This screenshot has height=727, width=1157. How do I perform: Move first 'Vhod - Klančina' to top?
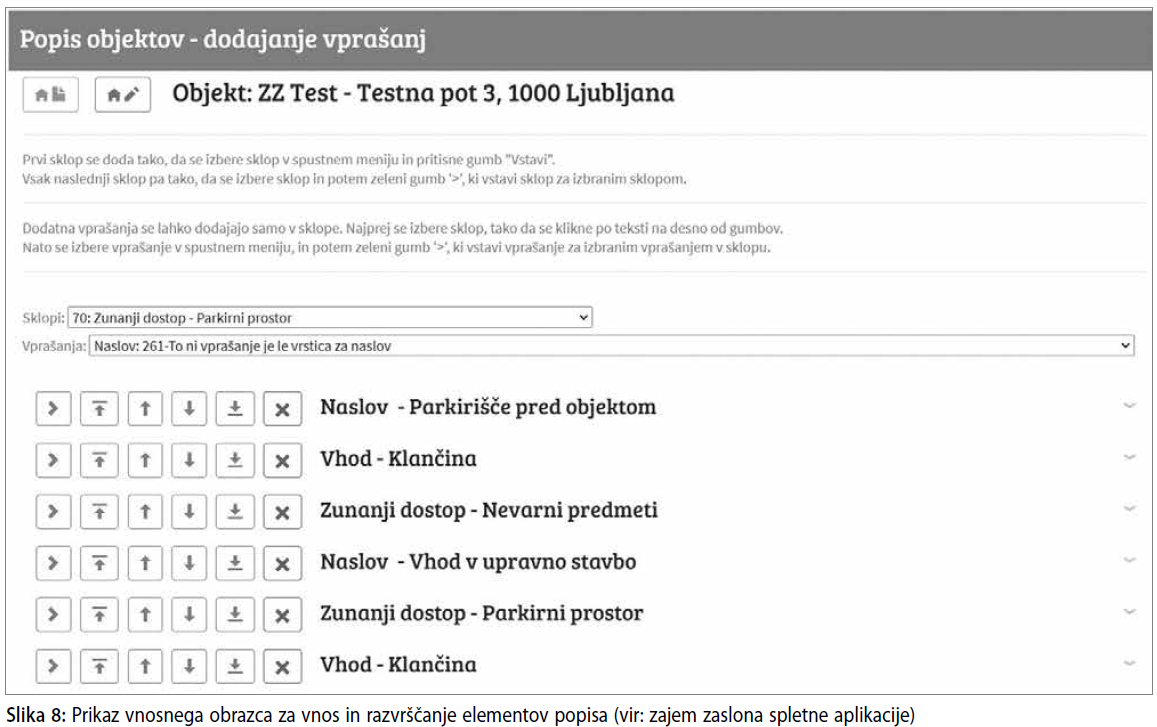click(x=99, y=460)
